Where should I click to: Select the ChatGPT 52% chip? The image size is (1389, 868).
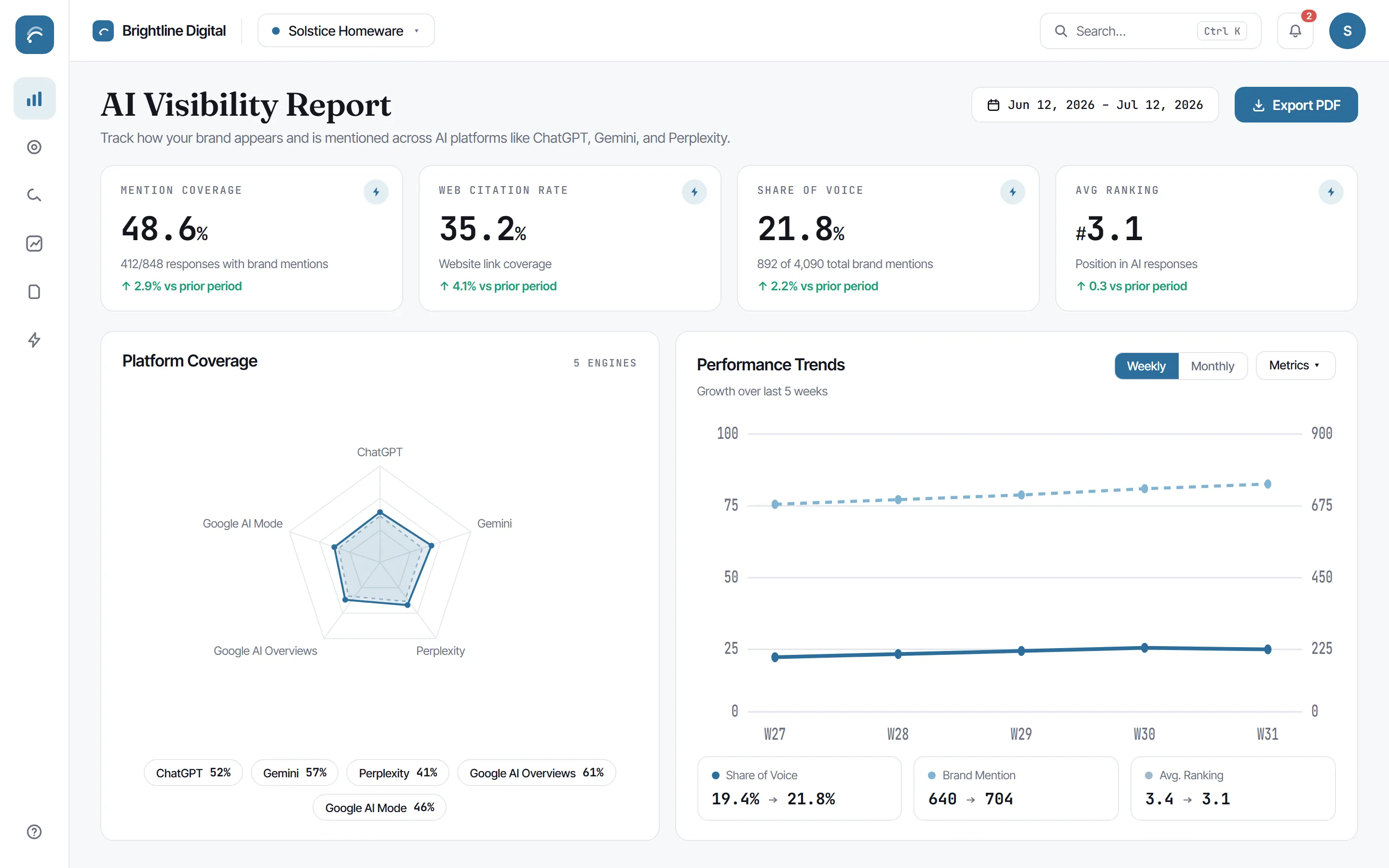coord(193,773)
